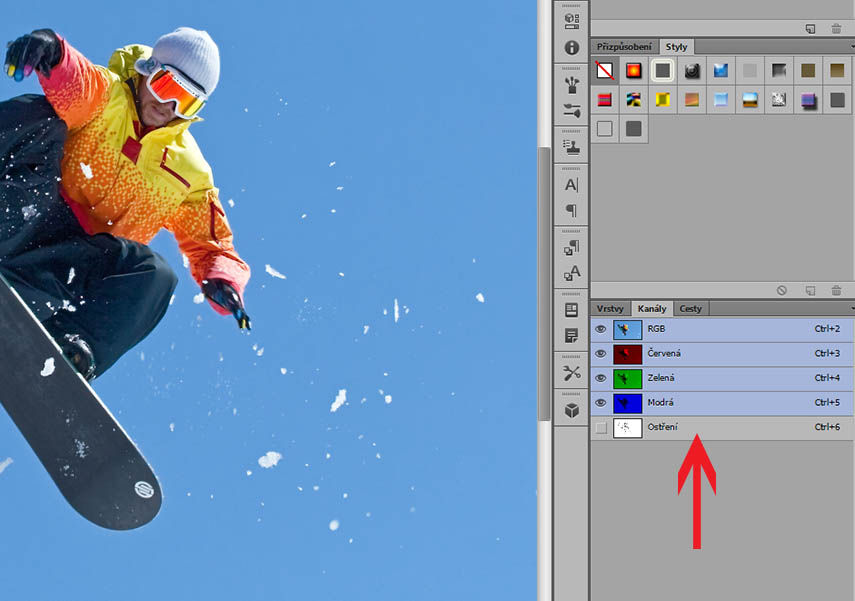Click clear style icon in Styly panel footer
855x601 pixels.
pyautogui.click(x=781, y=291)
